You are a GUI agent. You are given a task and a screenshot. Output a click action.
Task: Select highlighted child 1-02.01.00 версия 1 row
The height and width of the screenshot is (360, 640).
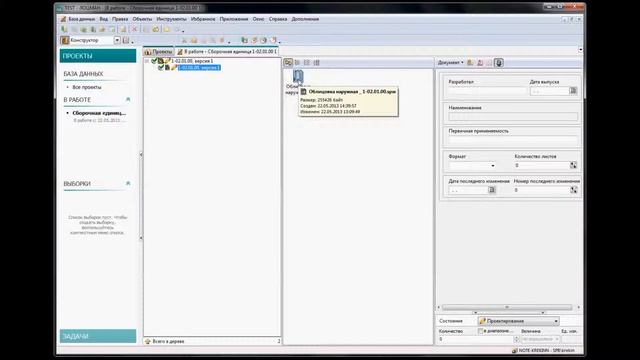tap(199, 67)
